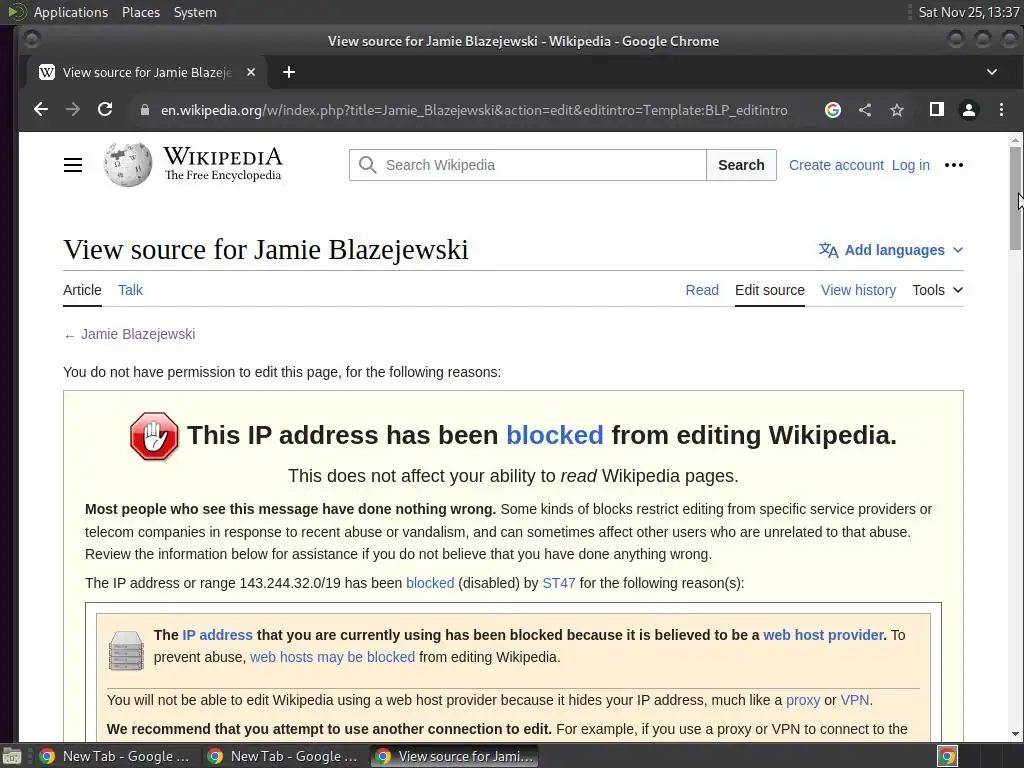Viewport: 1024px width, 768px height.
Task: Click the Applications menu logo icon
Action: coord(16,12)
